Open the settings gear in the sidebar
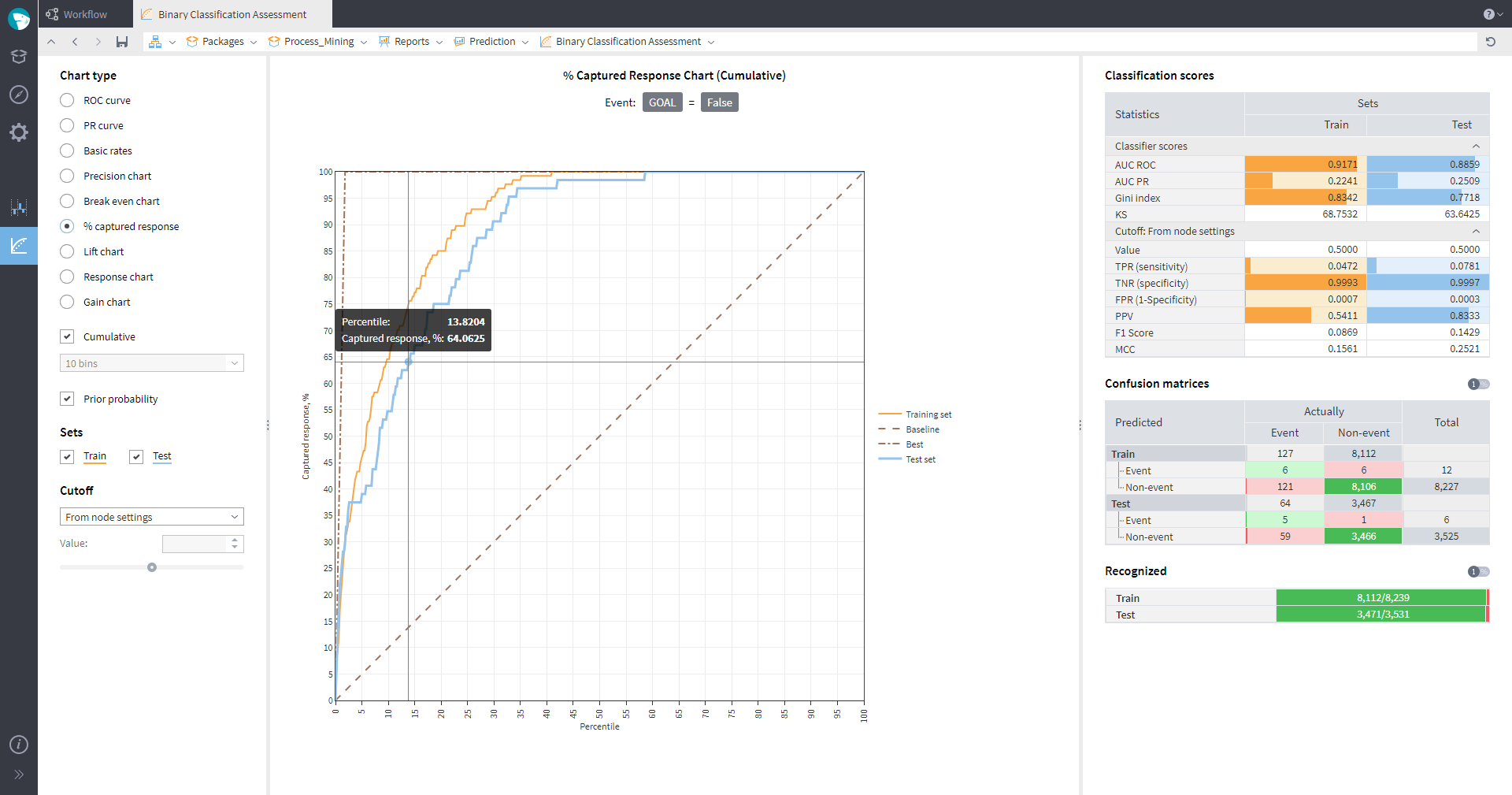 point(19,132)
